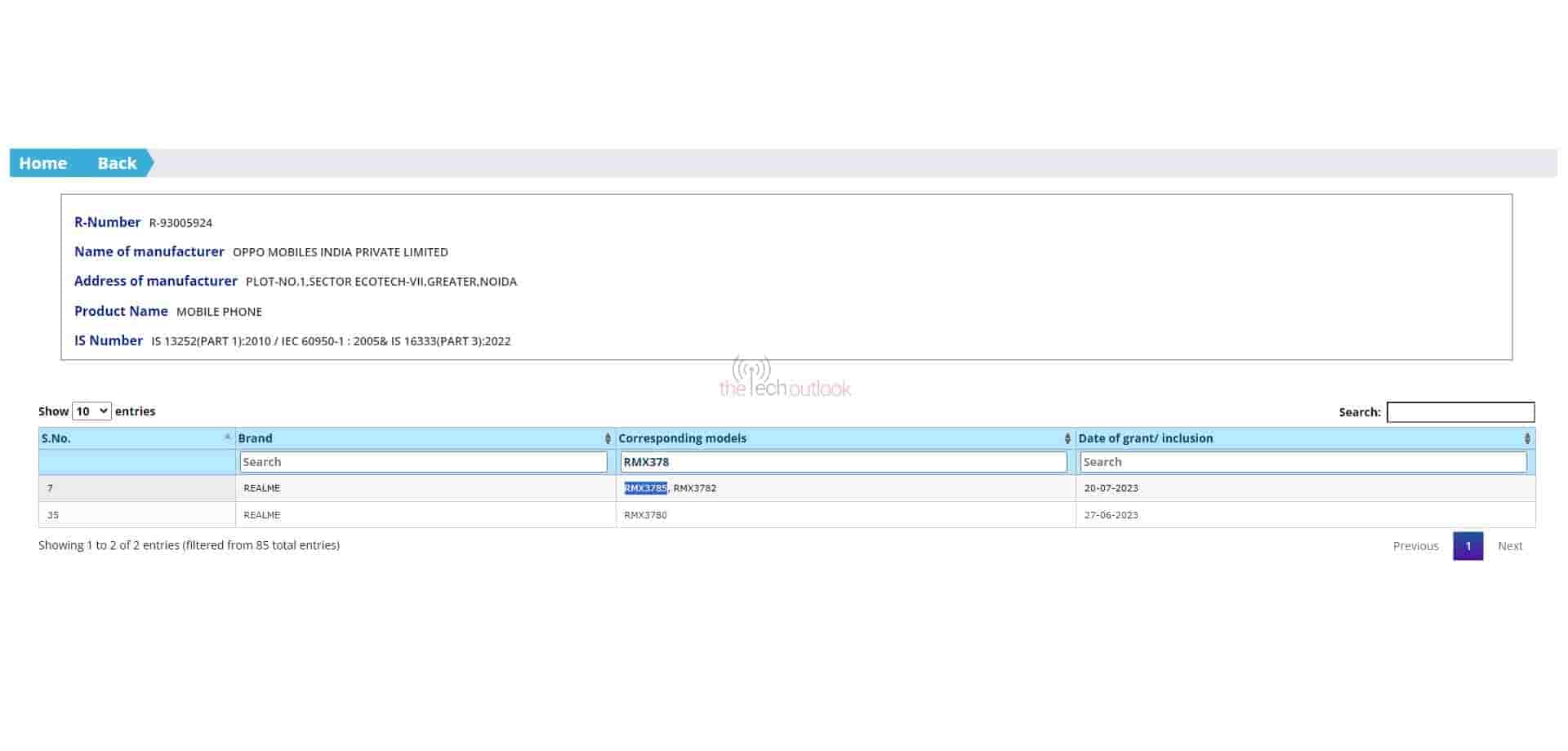Sort table by S.No. column arrow
This screenshot has height=751, width=1568.
click(x=227, y=438)
